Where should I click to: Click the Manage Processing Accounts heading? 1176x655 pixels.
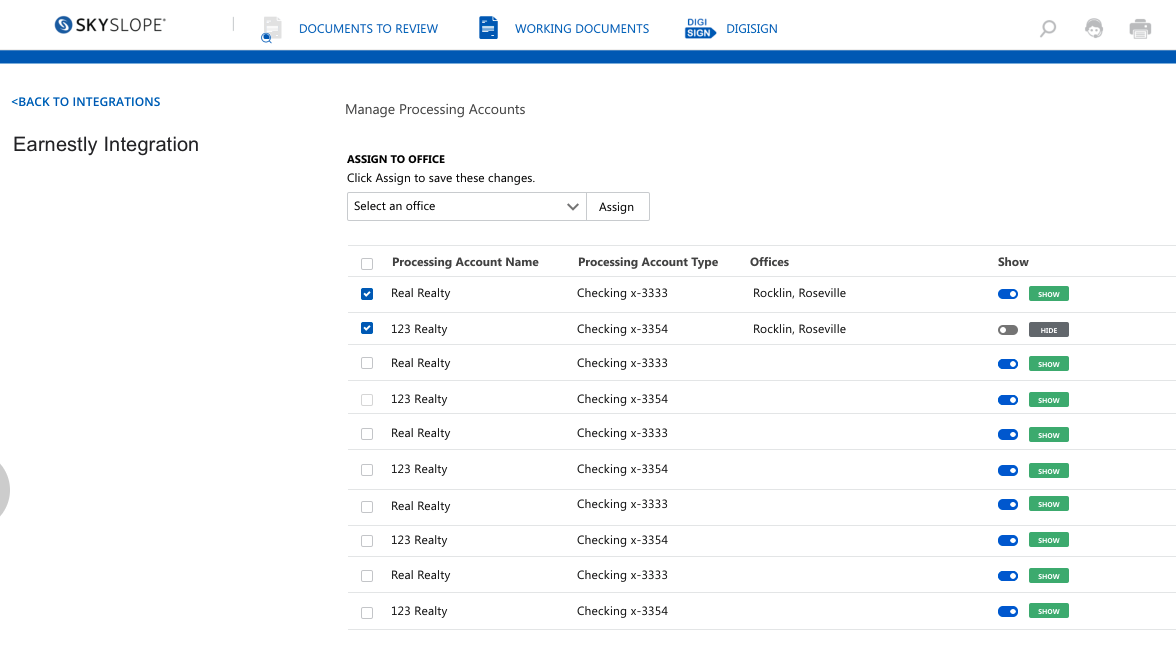click(x=435, y=110)
